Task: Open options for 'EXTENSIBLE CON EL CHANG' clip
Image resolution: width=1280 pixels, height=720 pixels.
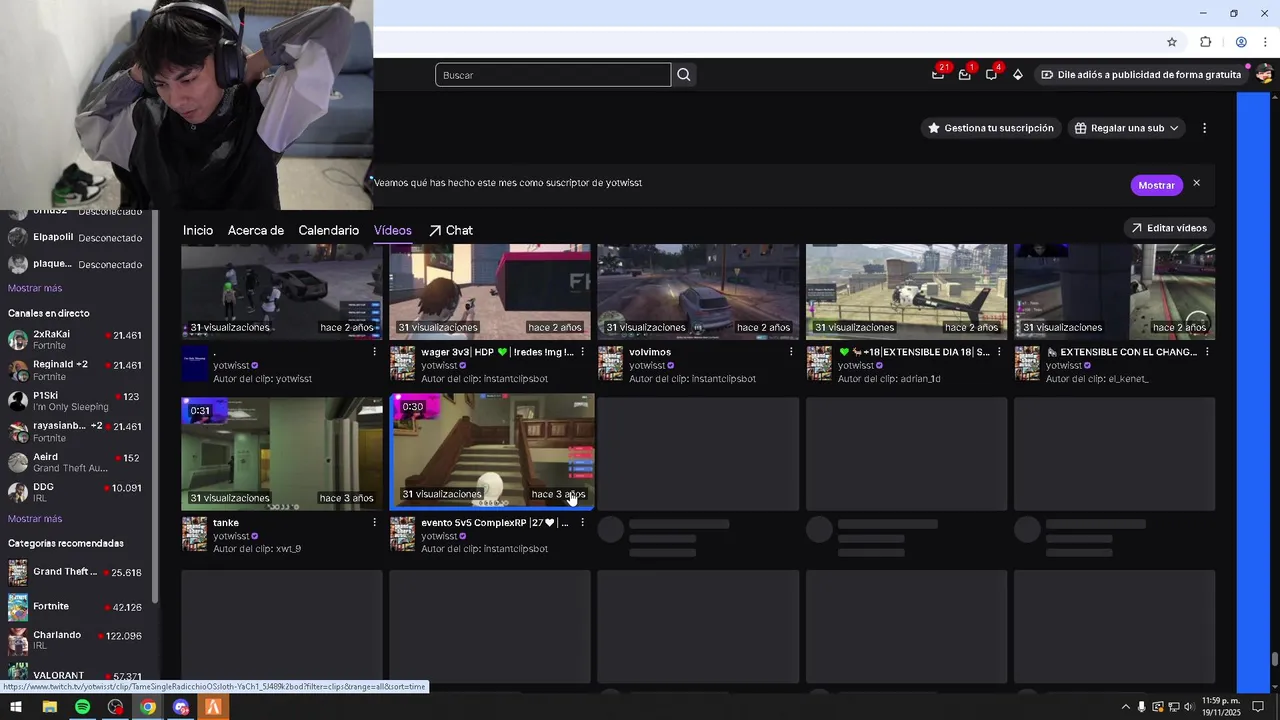Action: coord(1207,352)
